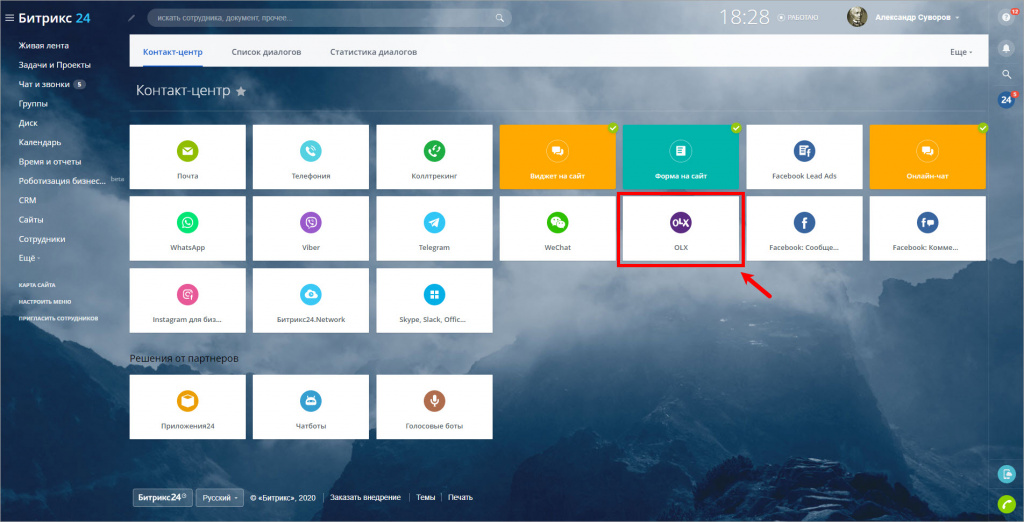This screenshot has width=1024, height=522.
Task: Click the Заказать внедрение footer link
Action: [x=365, y=497]
